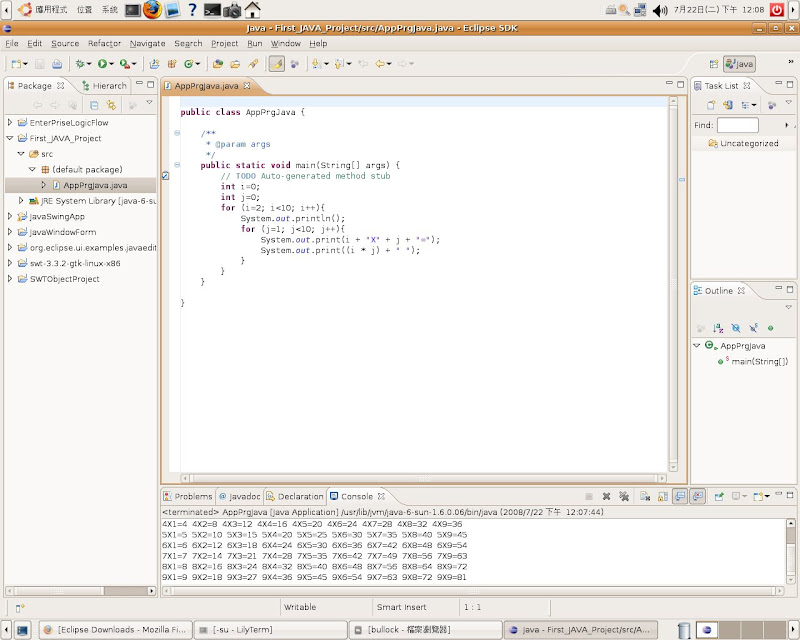Click the Debug bug icon
Image resolution: width=800 pixels, height=640 pixels.
[80, 64]
